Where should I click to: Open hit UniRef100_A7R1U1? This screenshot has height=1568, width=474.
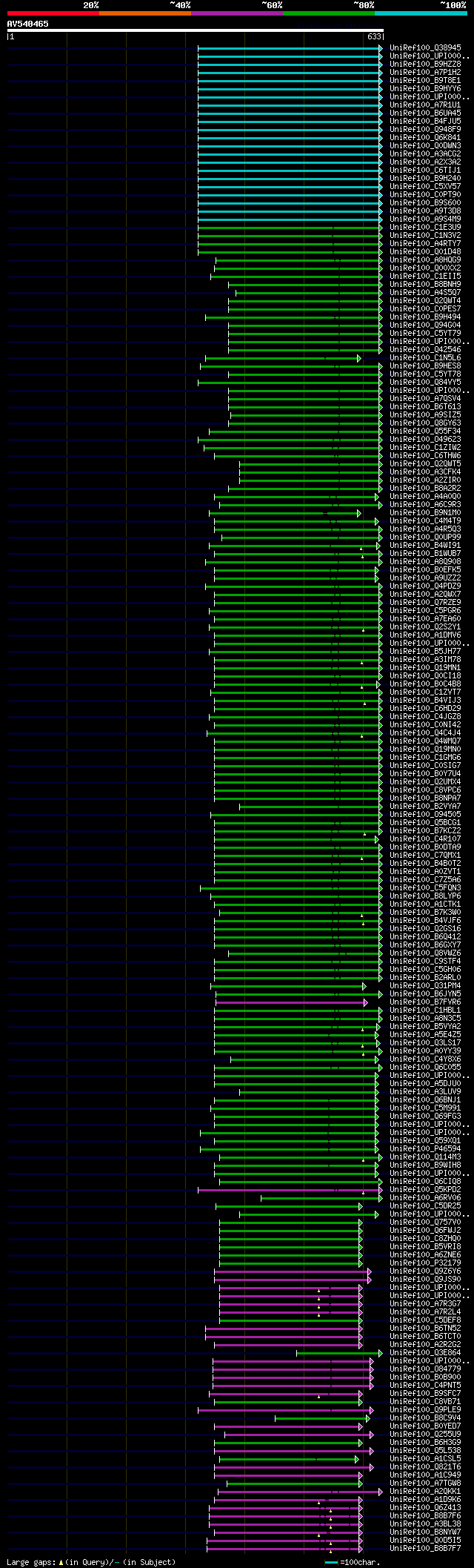tap(425, 105)
